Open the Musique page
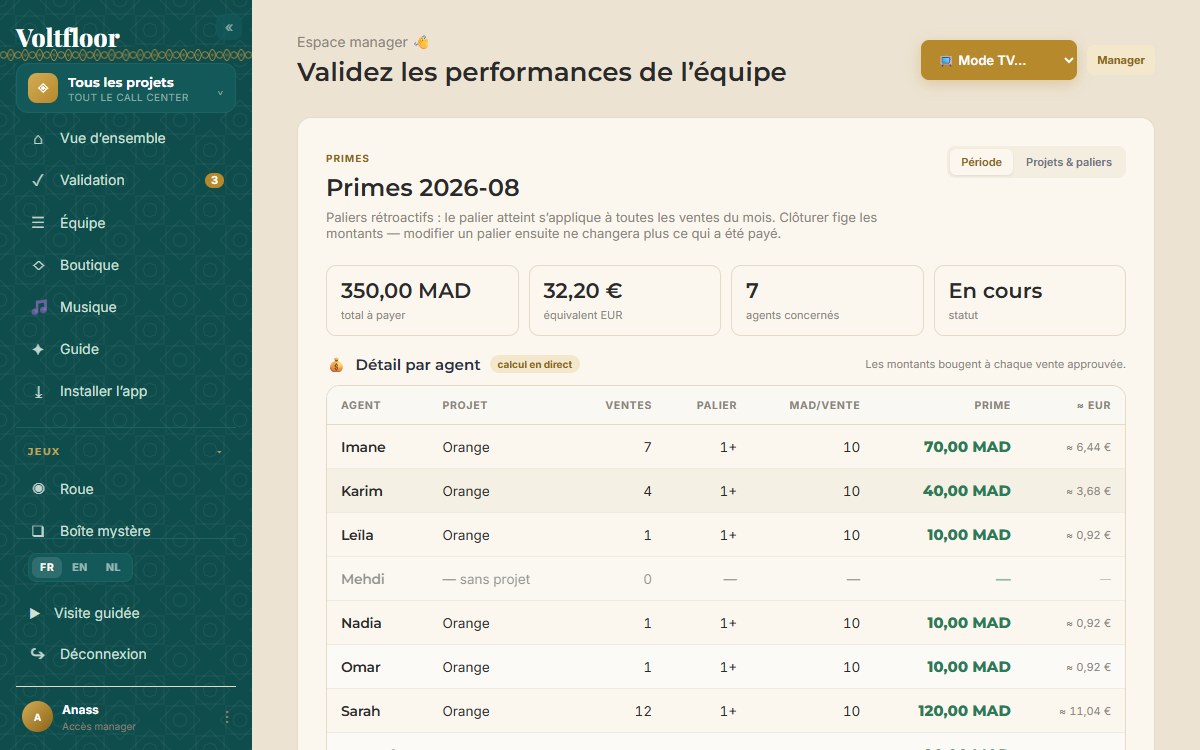Screen dimensions: 1200x750 (x=126, y=307)
